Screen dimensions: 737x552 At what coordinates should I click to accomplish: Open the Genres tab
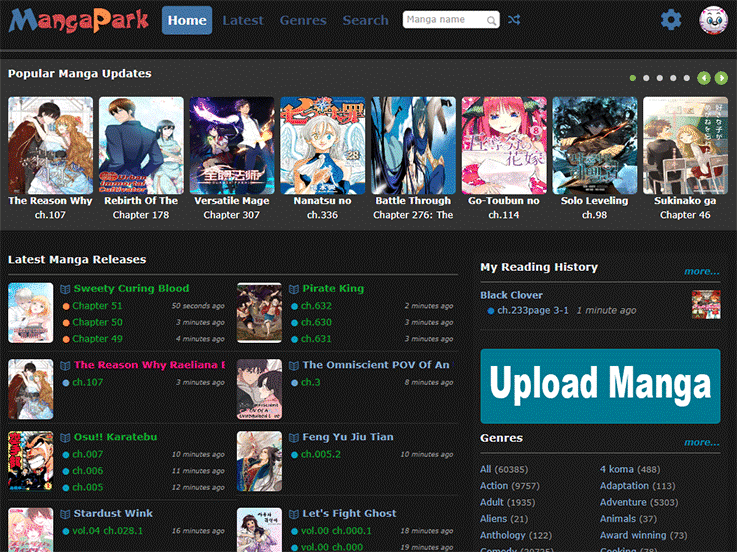(303, 20)
